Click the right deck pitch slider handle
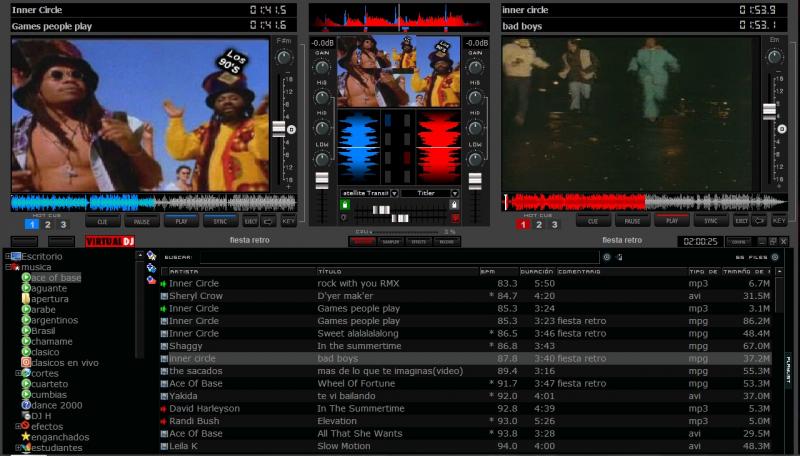This screenshot has height=456, width=800. point(769,111)
